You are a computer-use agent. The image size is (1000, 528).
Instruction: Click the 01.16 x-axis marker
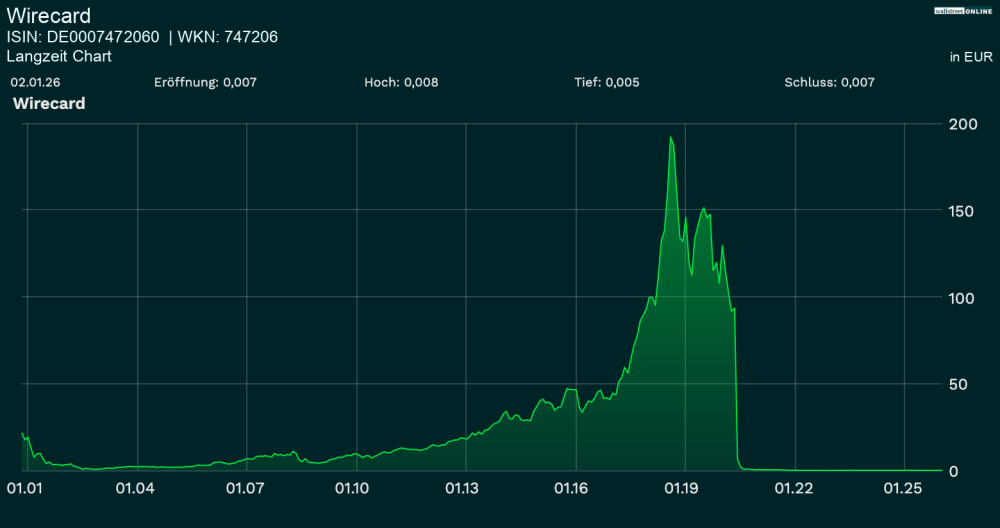tap(574, 488)
